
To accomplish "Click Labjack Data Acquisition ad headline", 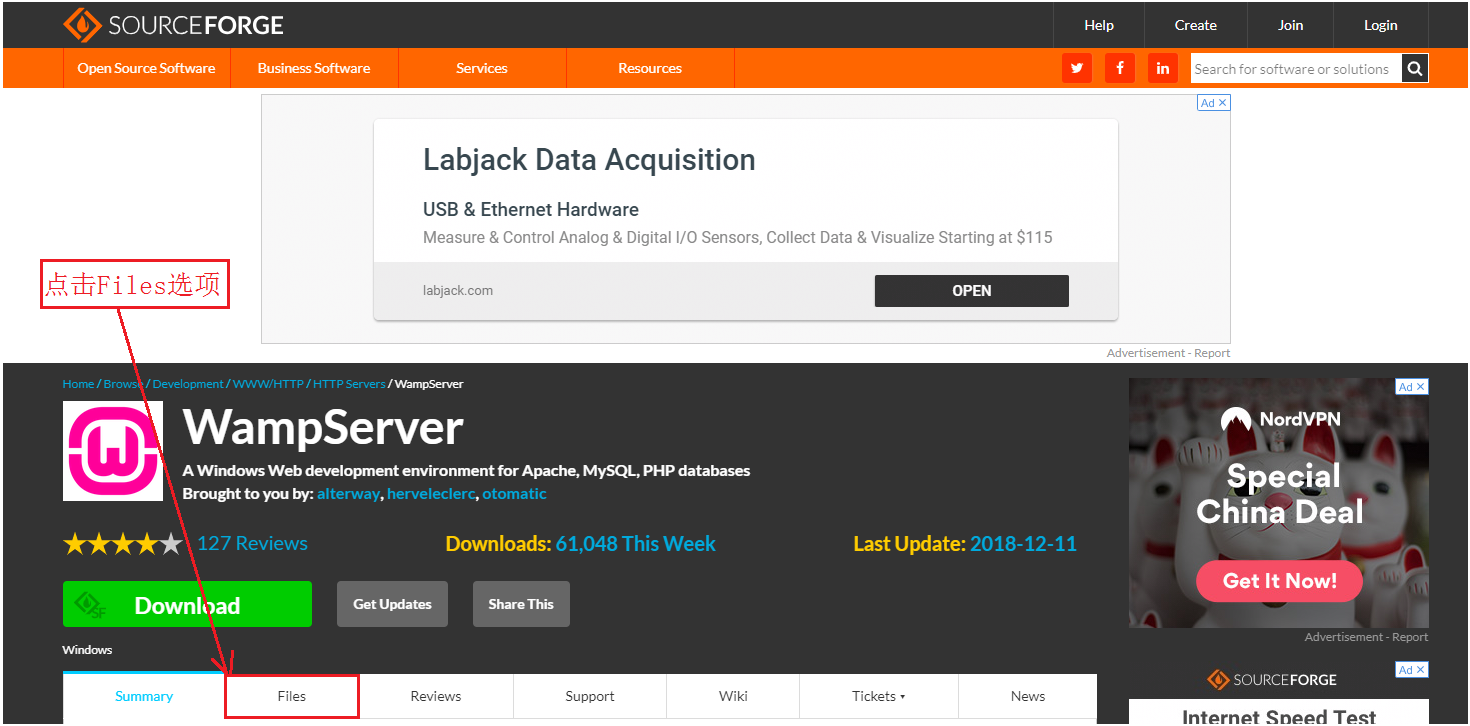I will tap(589, 159).
